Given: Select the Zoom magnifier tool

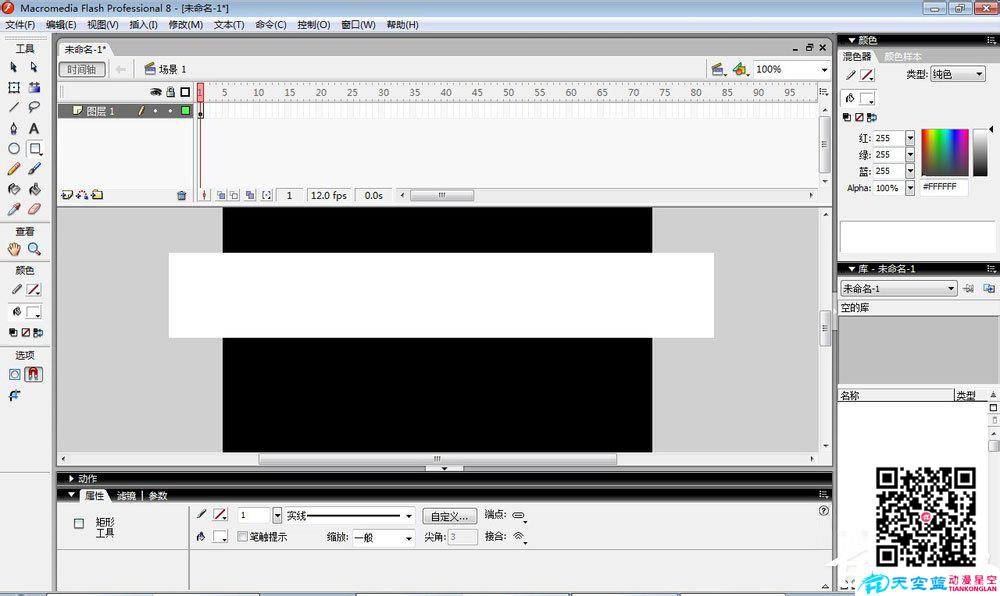Looking at the screenshot, I should [34, 249].
